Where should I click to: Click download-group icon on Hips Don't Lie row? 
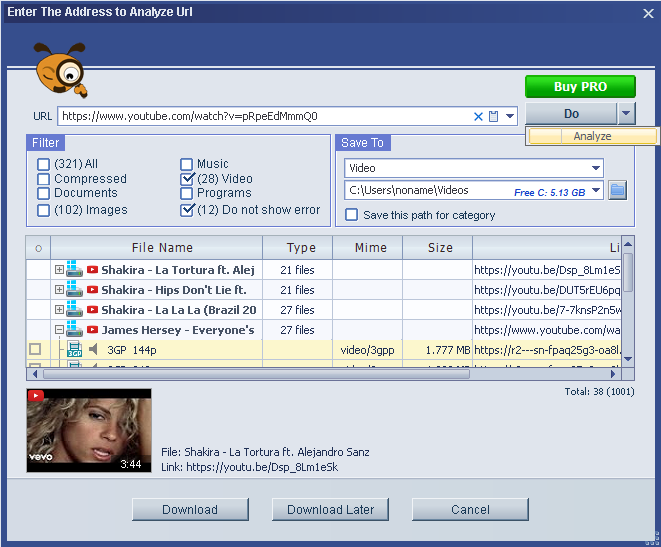coord(74,289)
